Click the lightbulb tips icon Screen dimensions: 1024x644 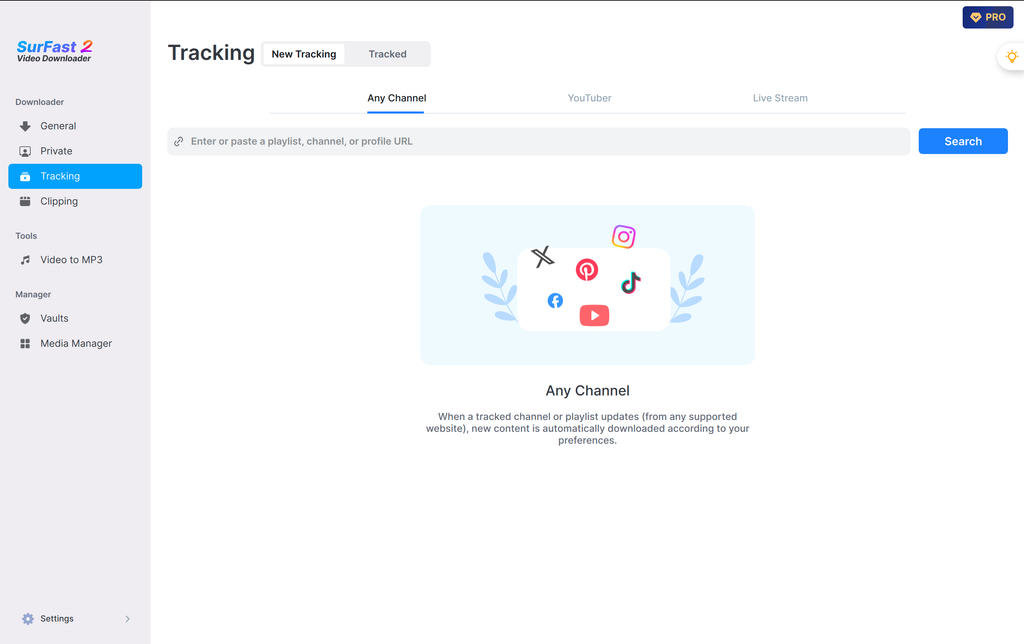(1012, 56)
